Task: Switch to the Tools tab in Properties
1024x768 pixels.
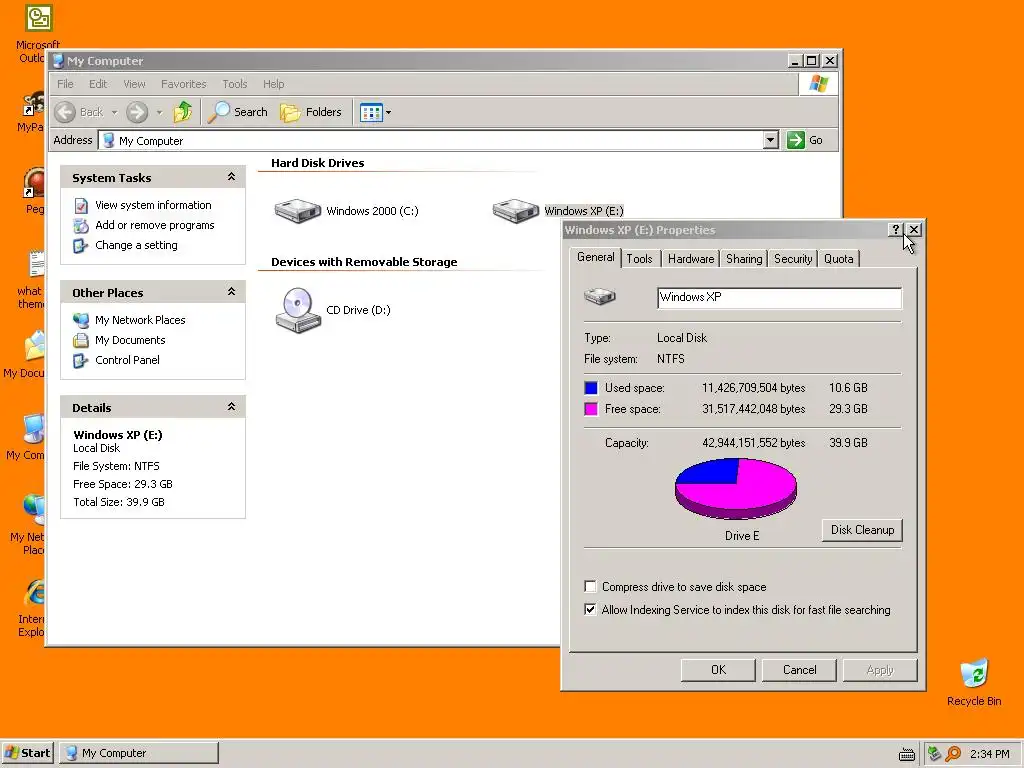Action: 639,259
